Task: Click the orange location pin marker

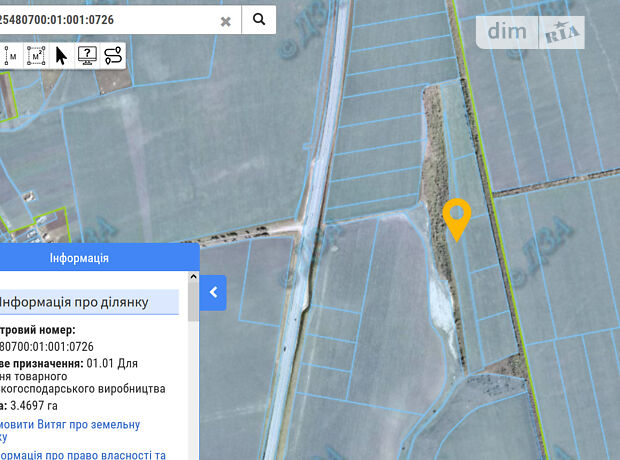Action: 456,217
